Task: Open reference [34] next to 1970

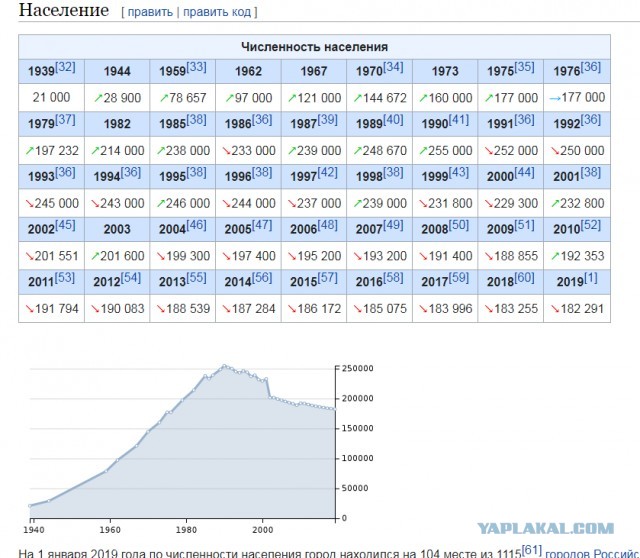Action: 393,67
